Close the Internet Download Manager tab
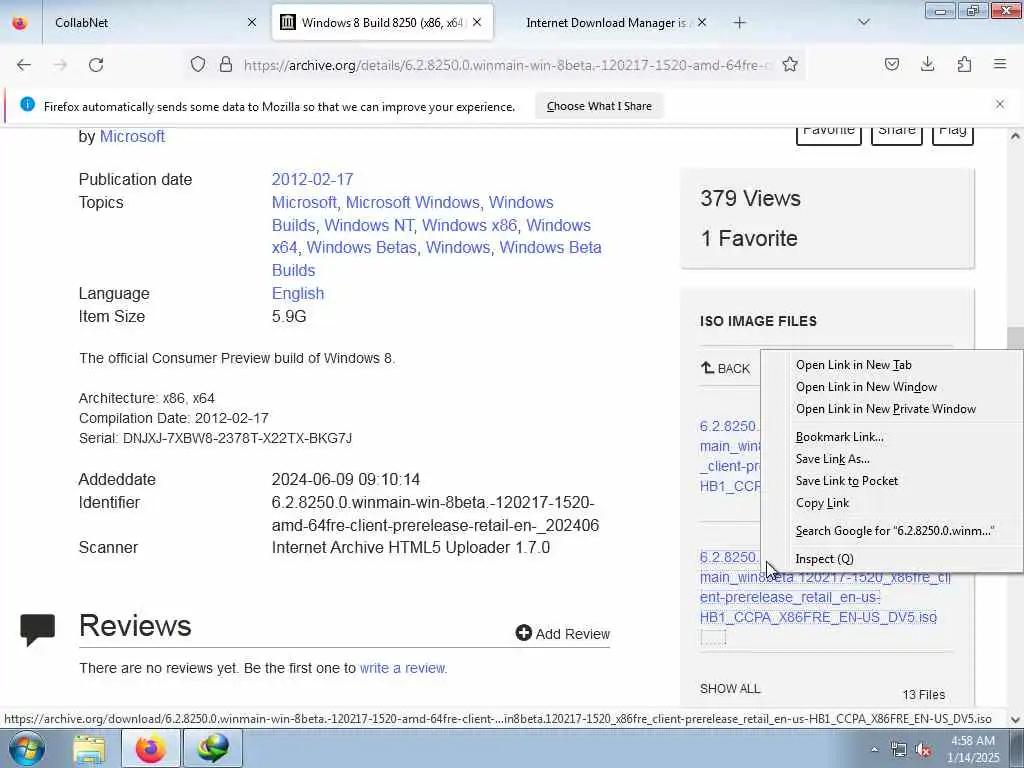 click(701, 22)
